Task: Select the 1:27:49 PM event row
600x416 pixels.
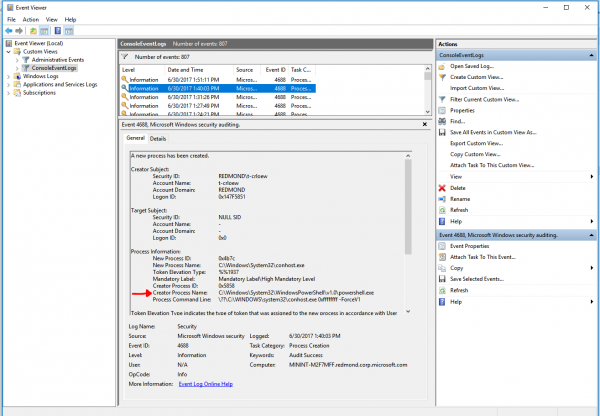Action: pos(218,106)
